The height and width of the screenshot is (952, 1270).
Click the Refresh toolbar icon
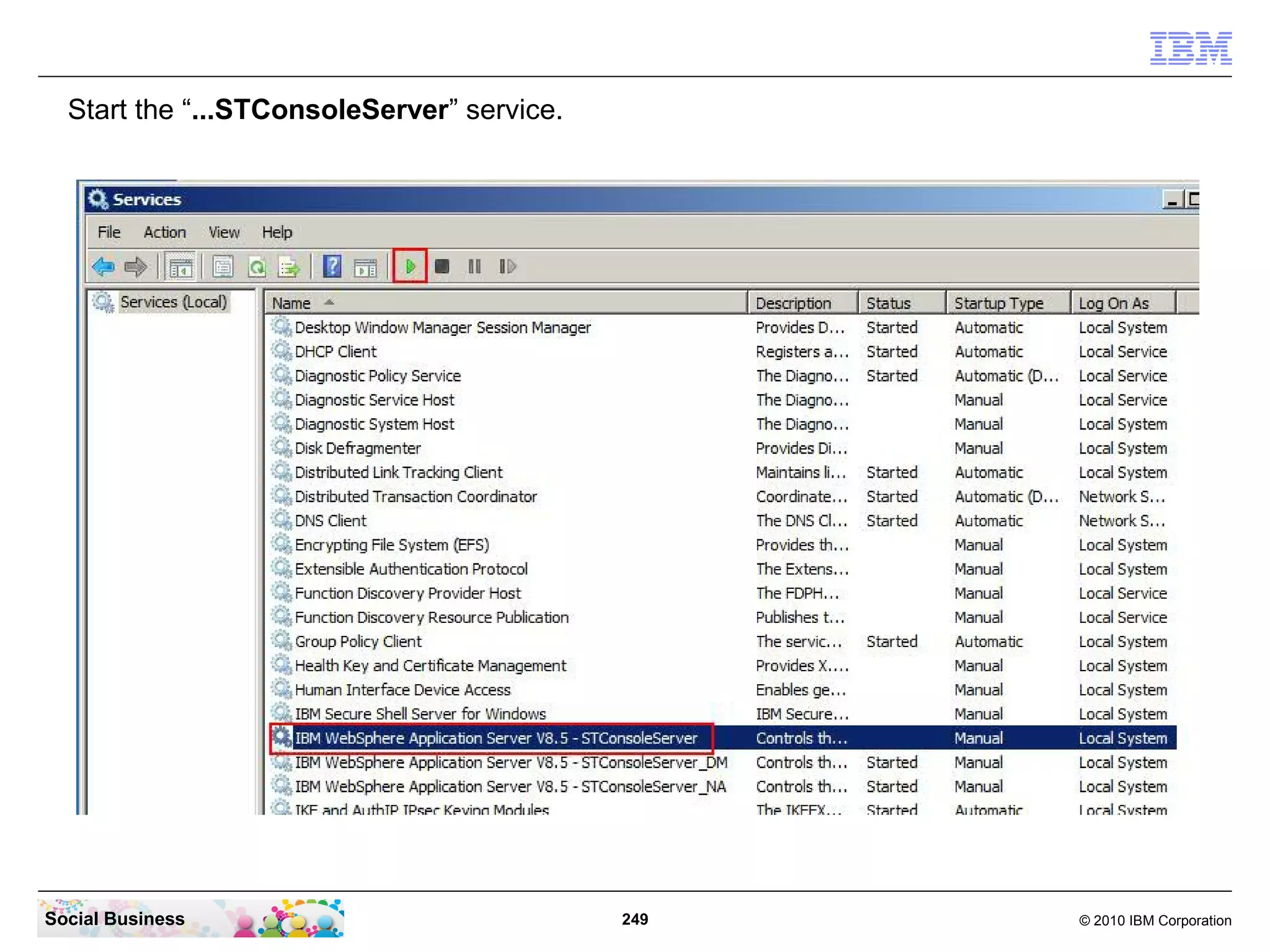[x=256, y=267]
